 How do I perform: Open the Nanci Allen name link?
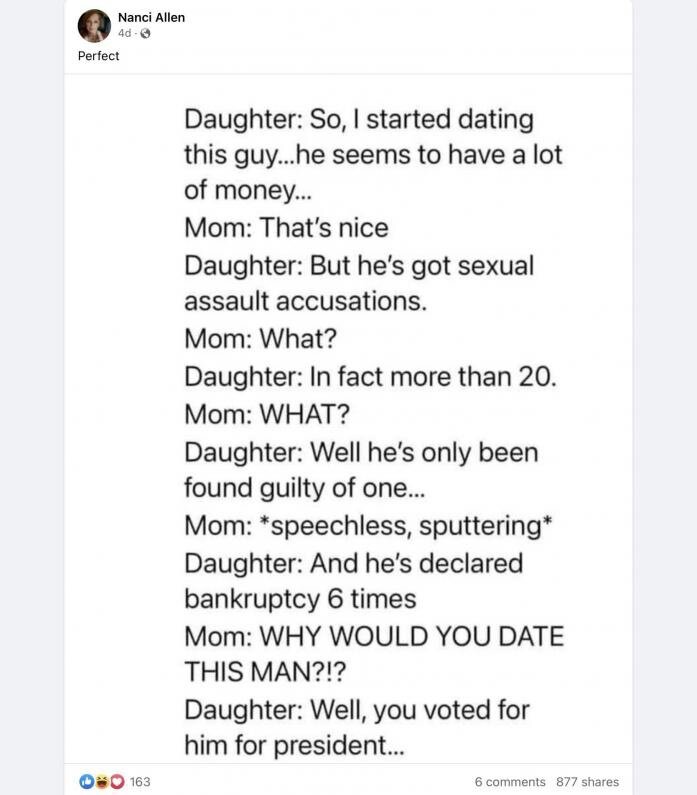click(x=151, y=17)
